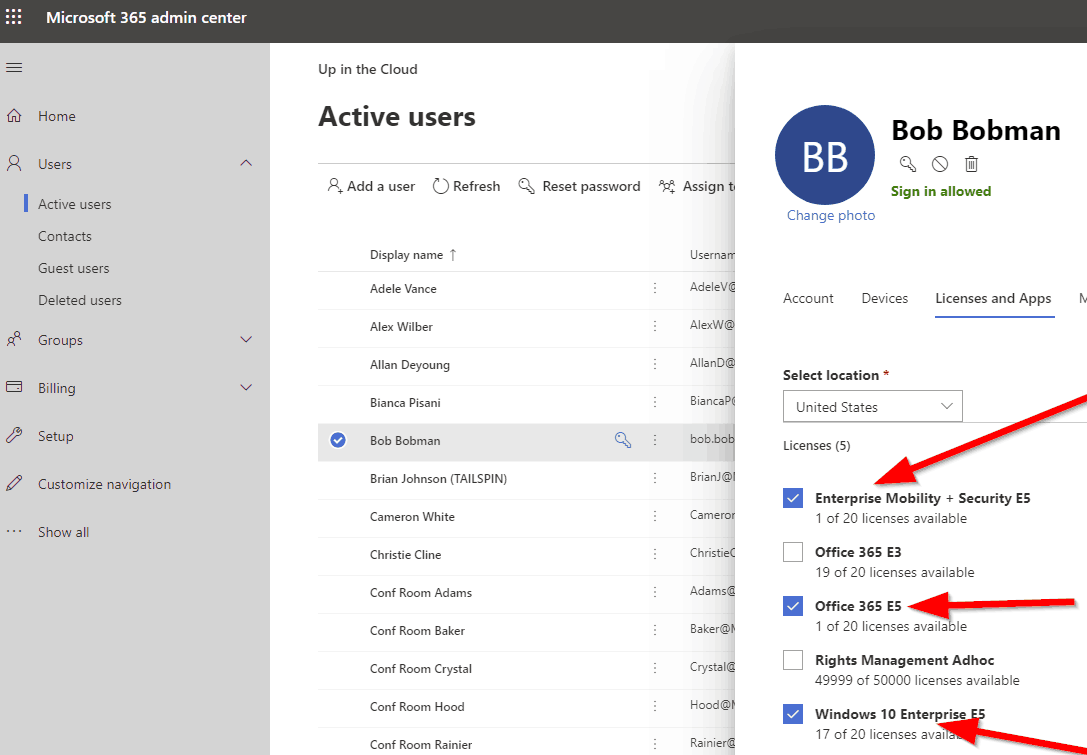
Task: Click the Change photo link
Action: pos(831,216)
